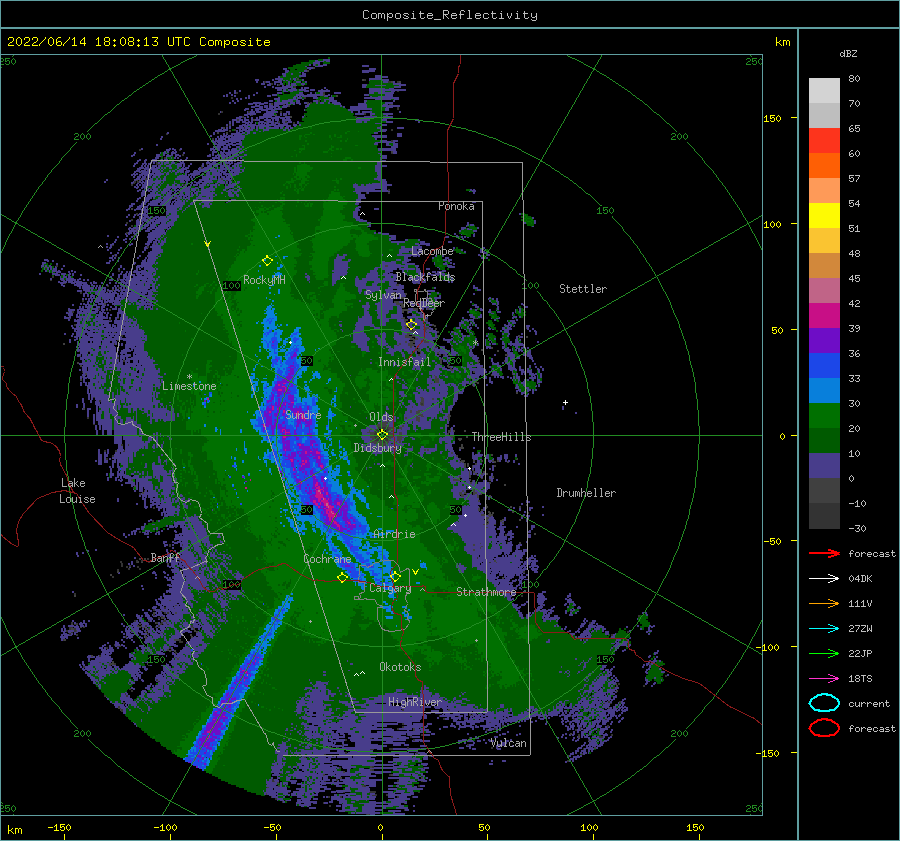Click the yellow diamond marker above RockyMH
This screenshot has width=900, height=841.
click(x=267, y=261)
